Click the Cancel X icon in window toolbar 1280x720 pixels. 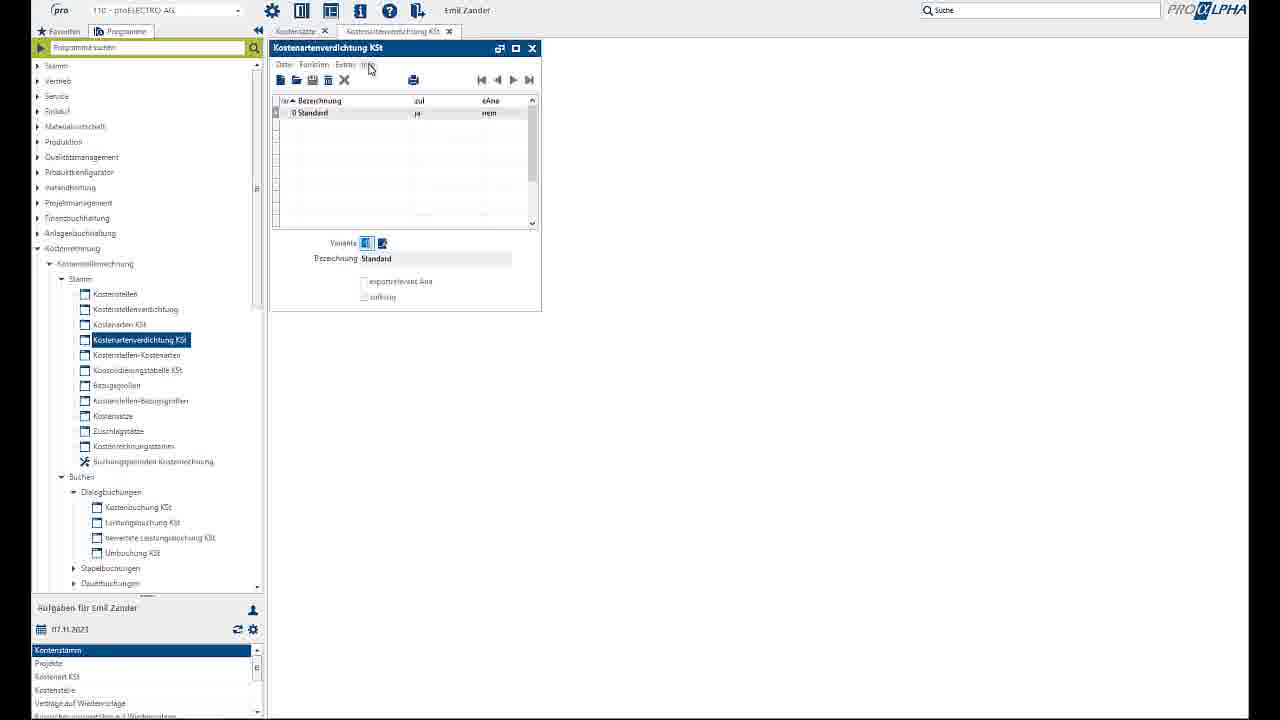(x=344, y=80)
